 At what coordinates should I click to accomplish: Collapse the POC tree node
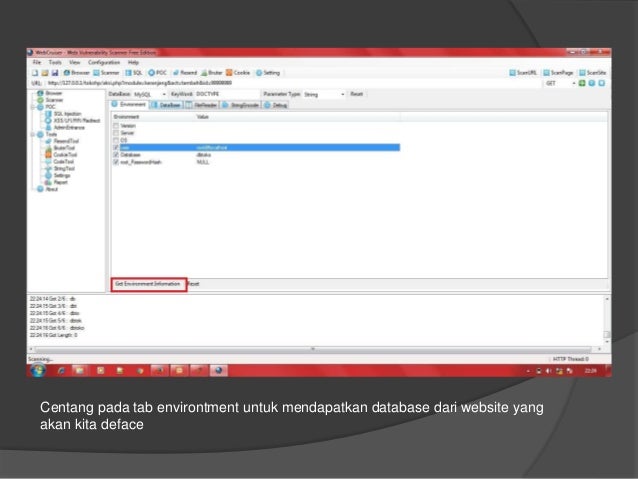coord(33,107)
